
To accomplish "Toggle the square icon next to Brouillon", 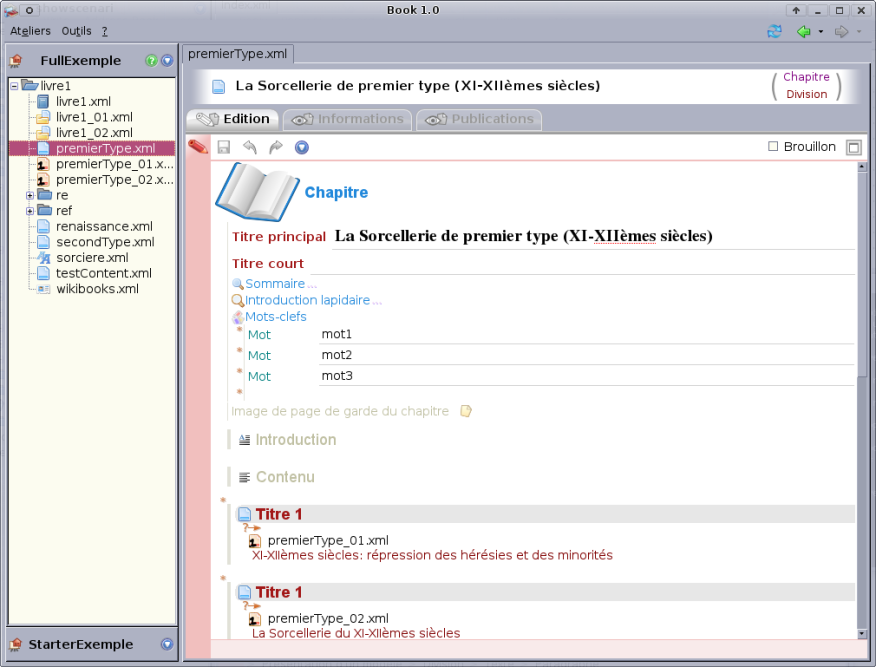I will click(854, 146).
